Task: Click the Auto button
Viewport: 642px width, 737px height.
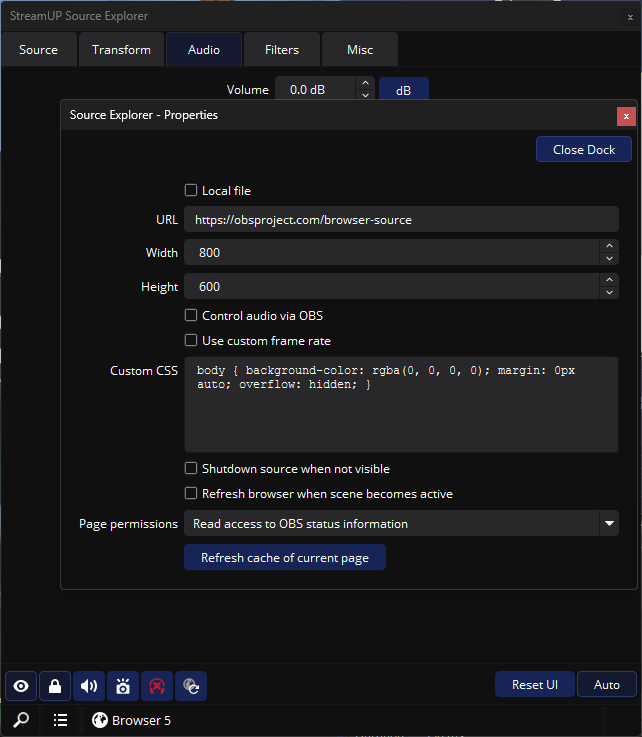Action: (x=607, y=684)
